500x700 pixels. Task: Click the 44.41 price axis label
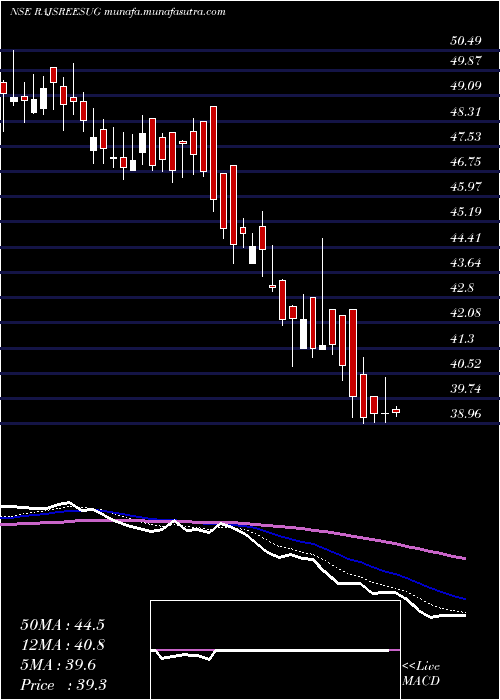466,238
